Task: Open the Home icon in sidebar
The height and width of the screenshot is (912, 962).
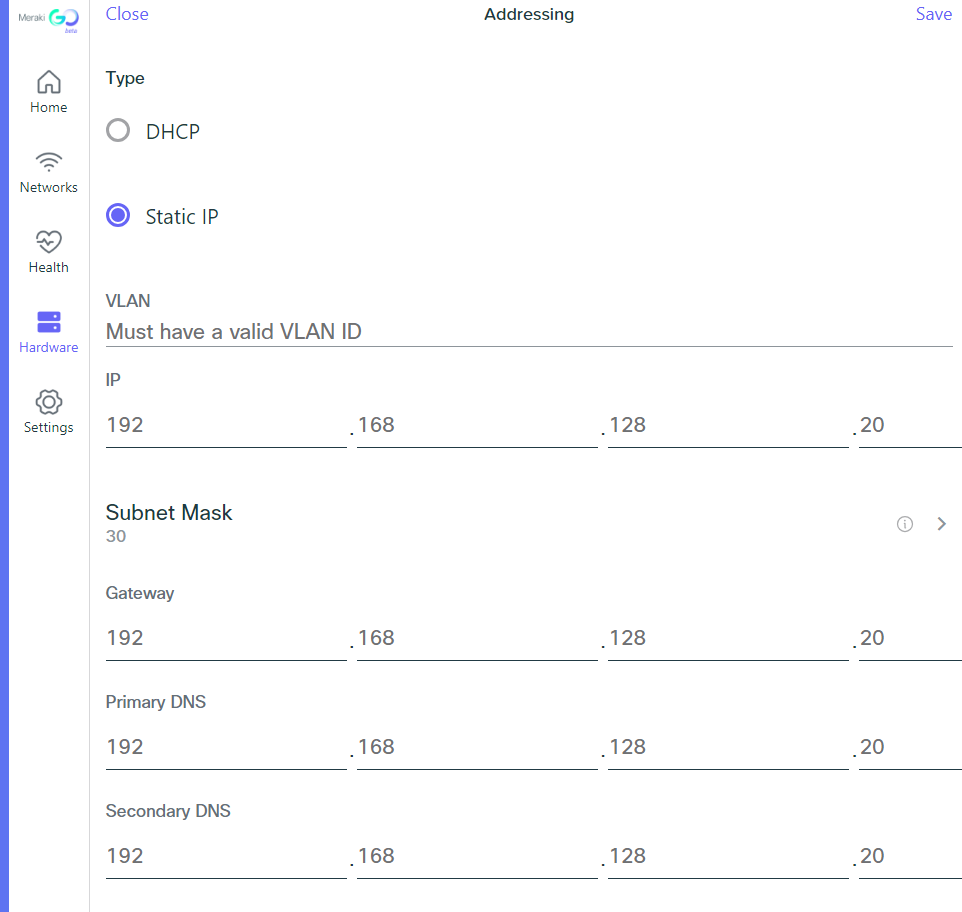Action: 48,82
